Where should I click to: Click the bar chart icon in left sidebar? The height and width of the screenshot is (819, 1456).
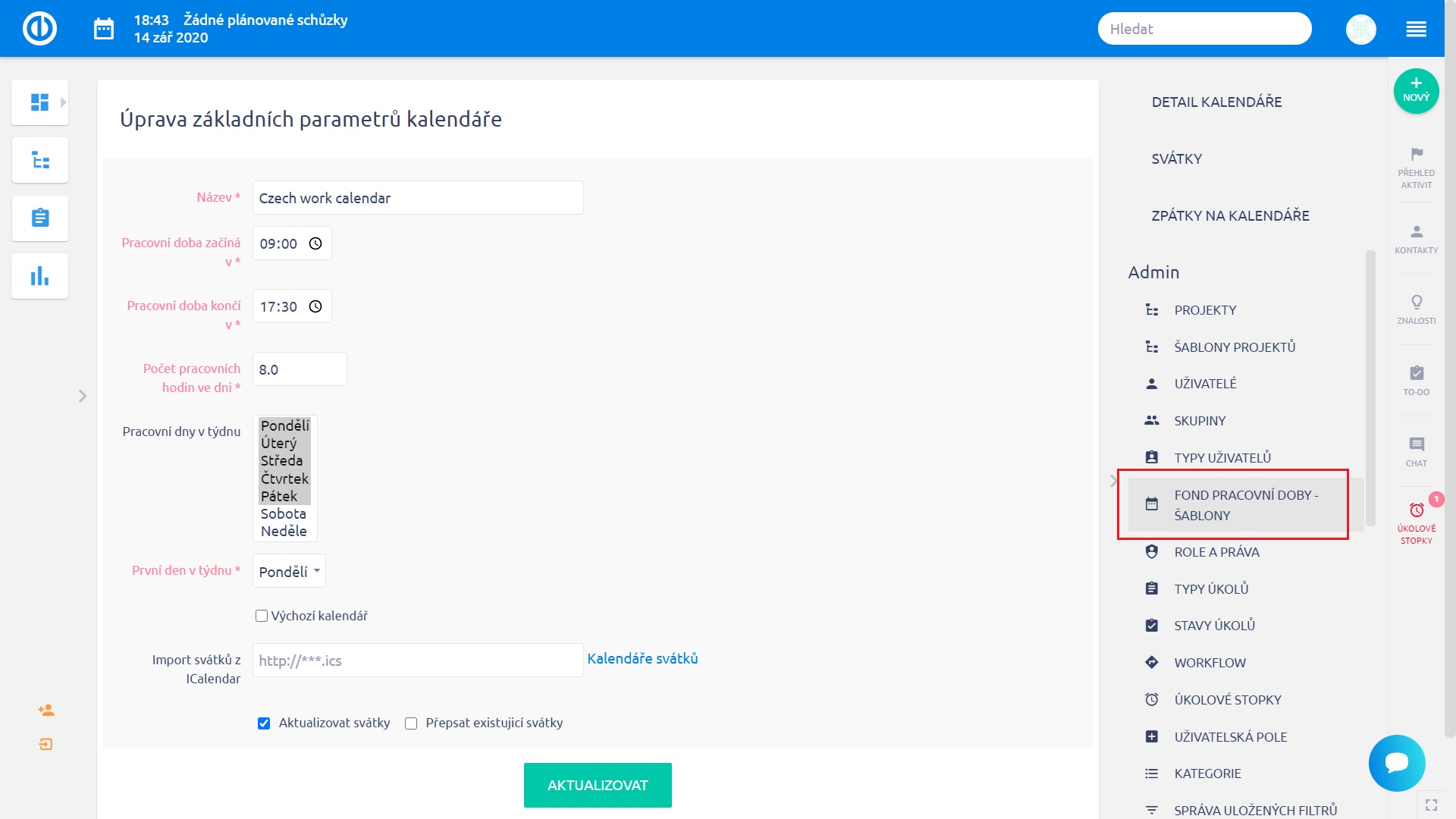(x=40, y=276)
